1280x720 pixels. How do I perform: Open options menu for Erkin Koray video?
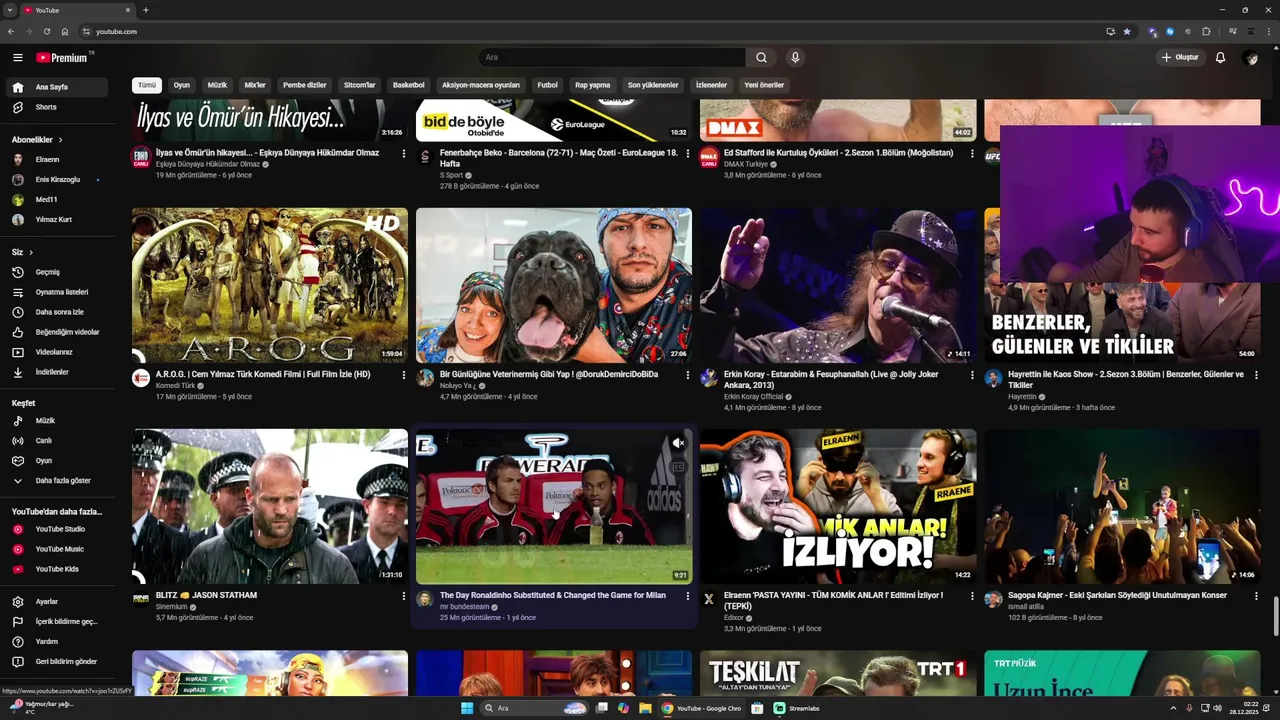(x=971, y=376)
